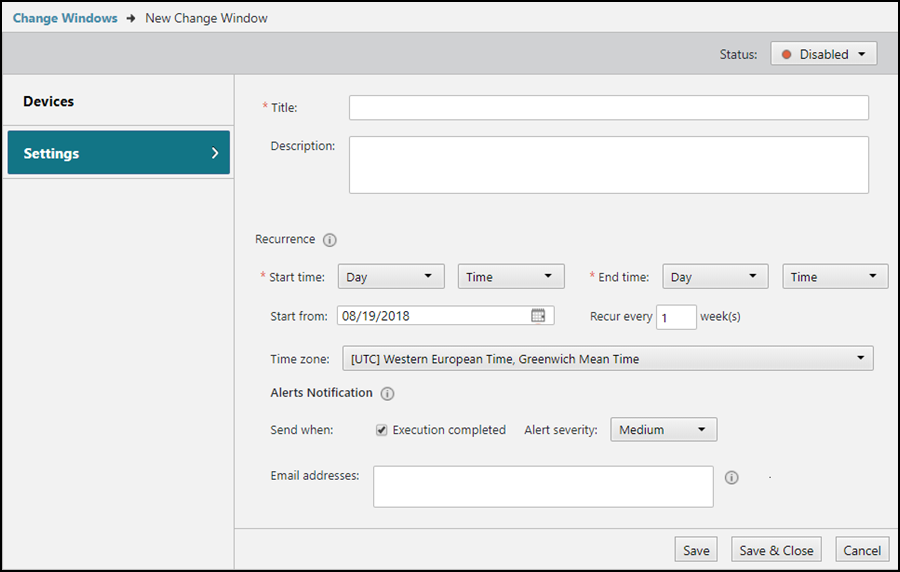Cancel the new change window

tap(861, 550)
